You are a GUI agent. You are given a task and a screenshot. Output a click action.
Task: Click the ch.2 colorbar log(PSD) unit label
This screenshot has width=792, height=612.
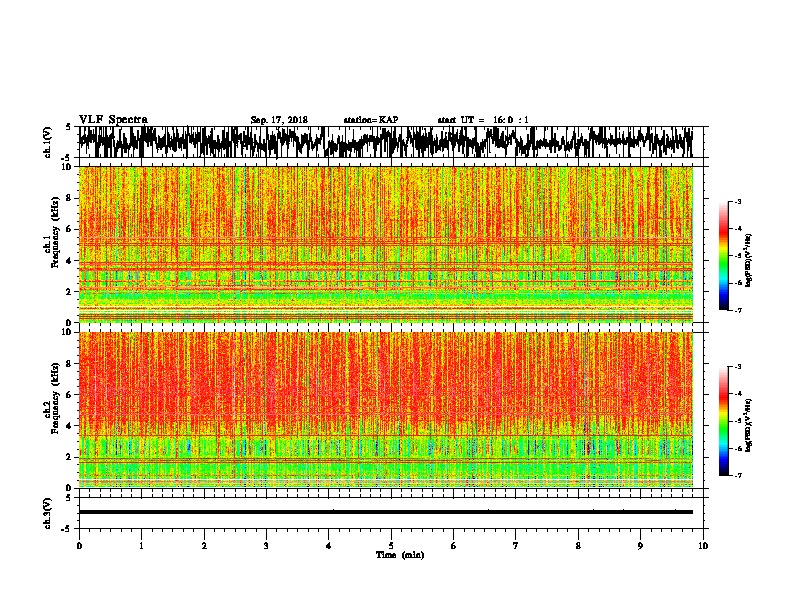click(x=749, y=425)
